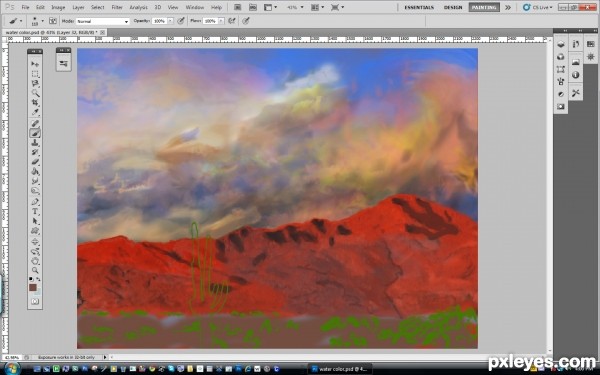600x375 pixels.
Task: Select the History Brush tool
Action: pyautogui.click(x=35, y=152)
